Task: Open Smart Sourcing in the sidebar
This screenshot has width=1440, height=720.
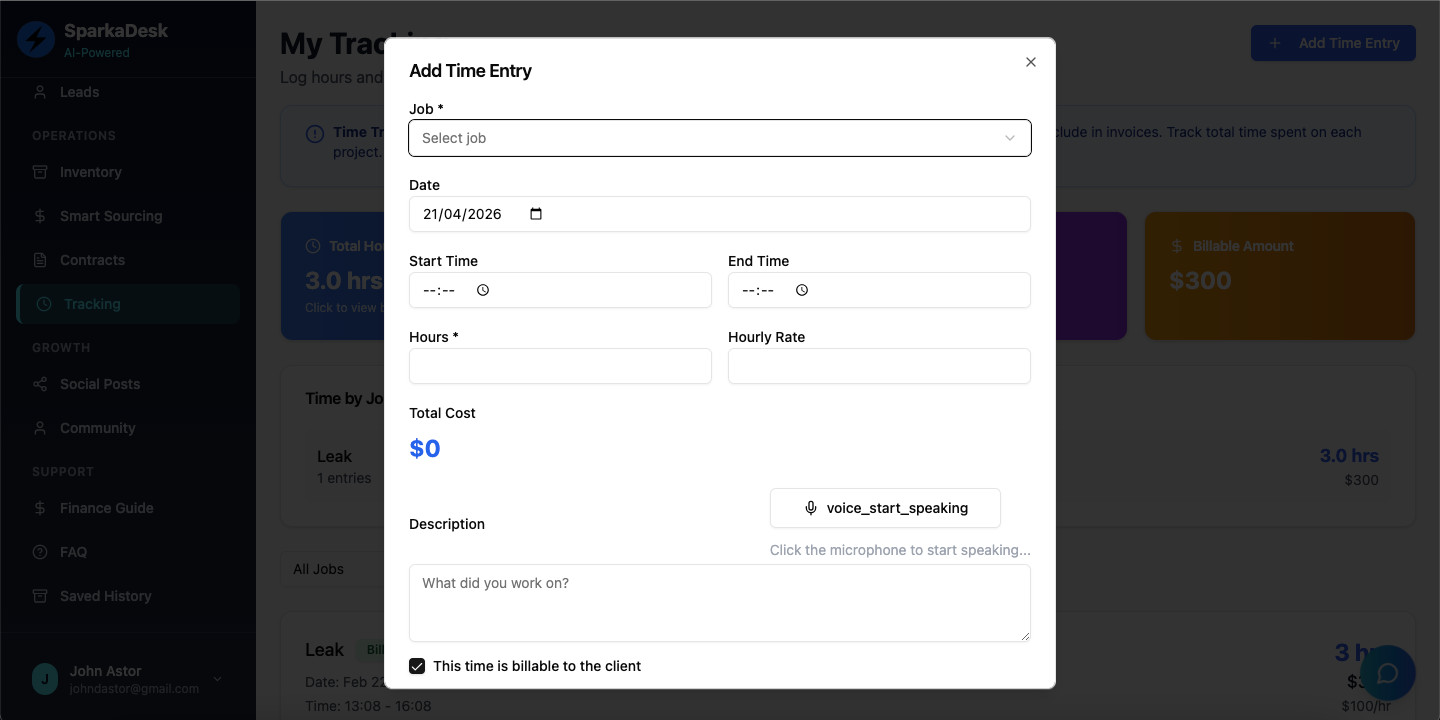Action: pyautogui.click(x=128, y=216)
